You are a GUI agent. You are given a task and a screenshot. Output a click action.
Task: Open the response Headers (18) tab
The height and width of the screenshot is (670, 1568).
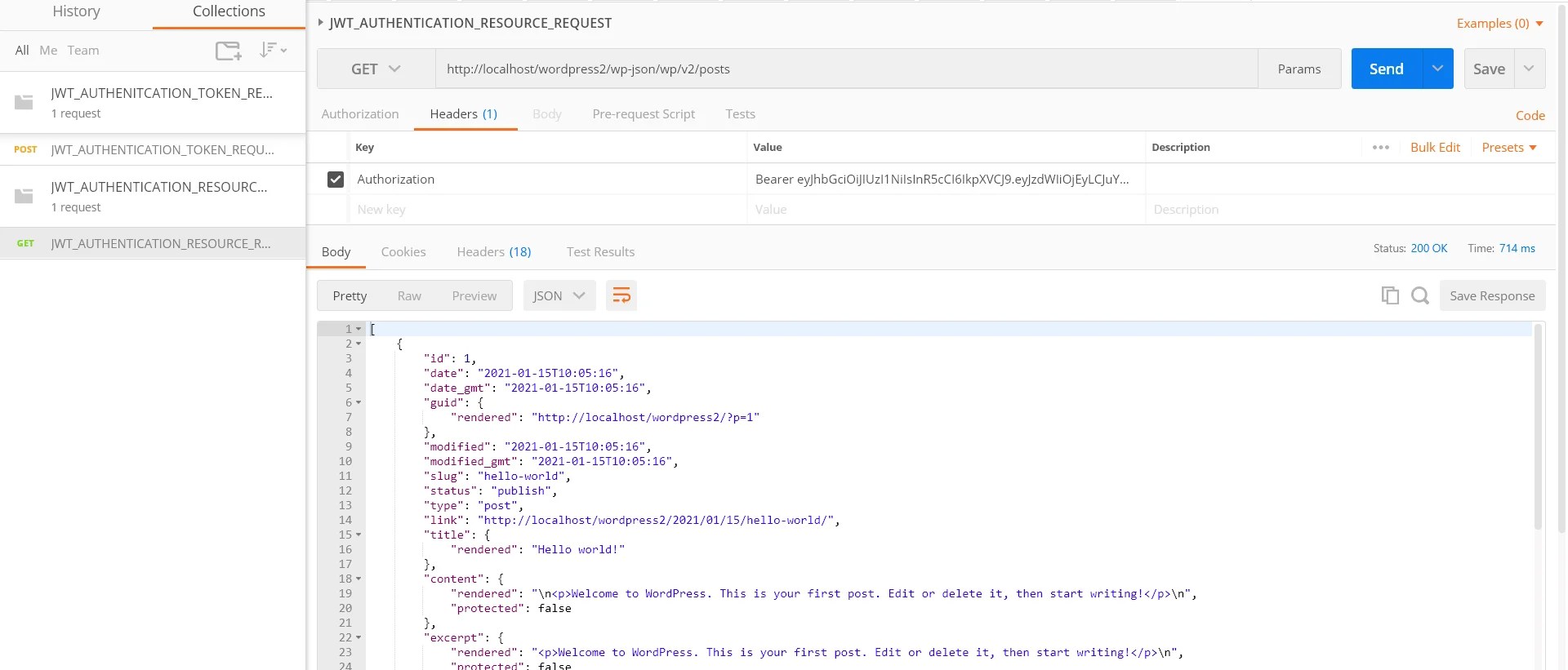(494, 252)
